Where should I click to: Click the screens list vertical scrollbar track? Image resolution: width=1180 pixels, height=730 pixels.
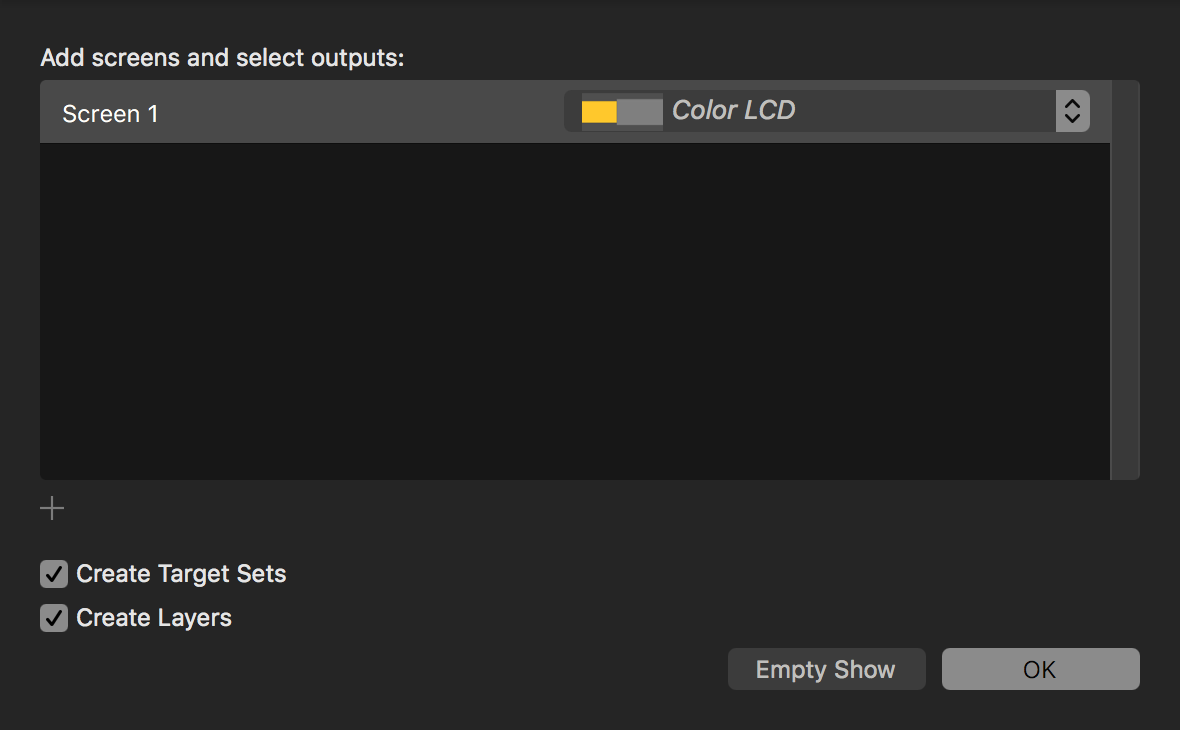(1125, 280)
